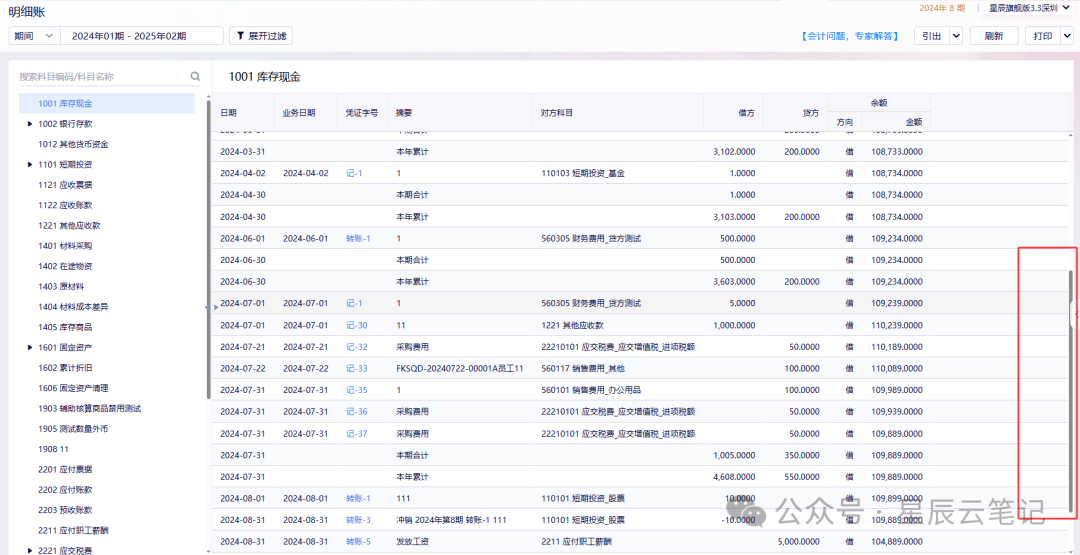Click the main table vertical scrollbar thumb

tap(1070, 391)
